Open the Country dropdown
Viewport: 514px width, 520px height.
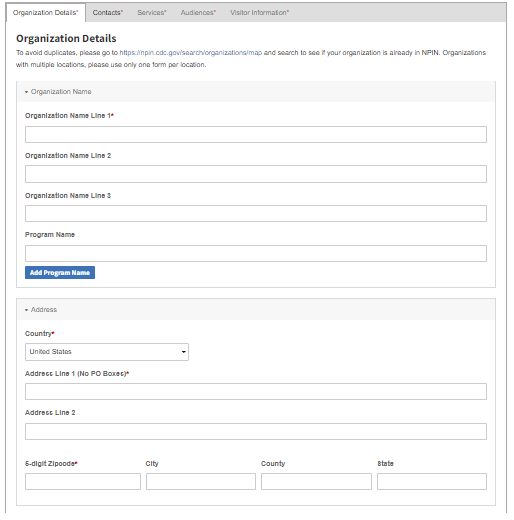pyautogui.click(x=107, y=352)
